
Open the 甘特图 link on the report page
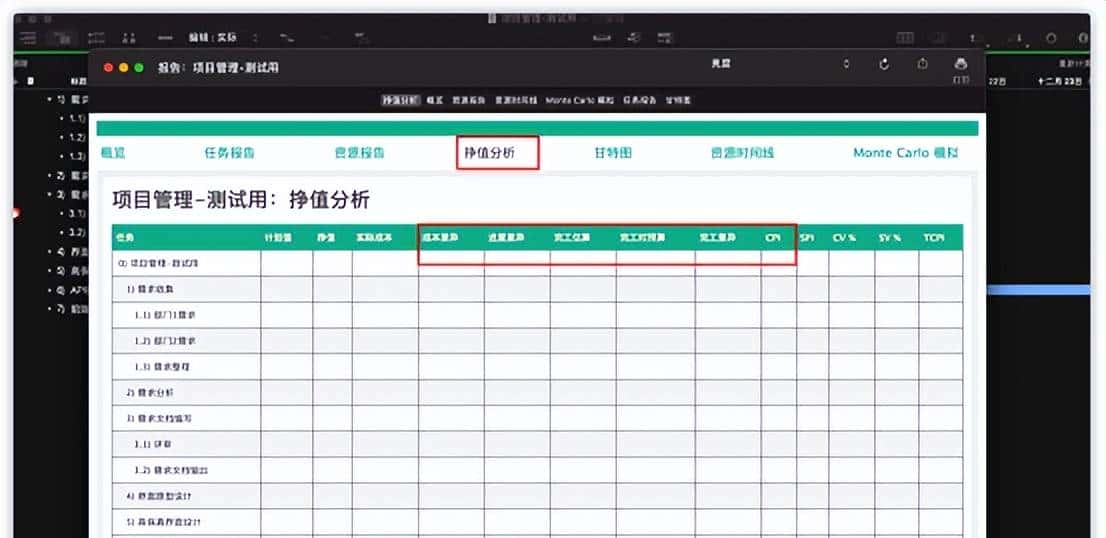pos(613,152)
